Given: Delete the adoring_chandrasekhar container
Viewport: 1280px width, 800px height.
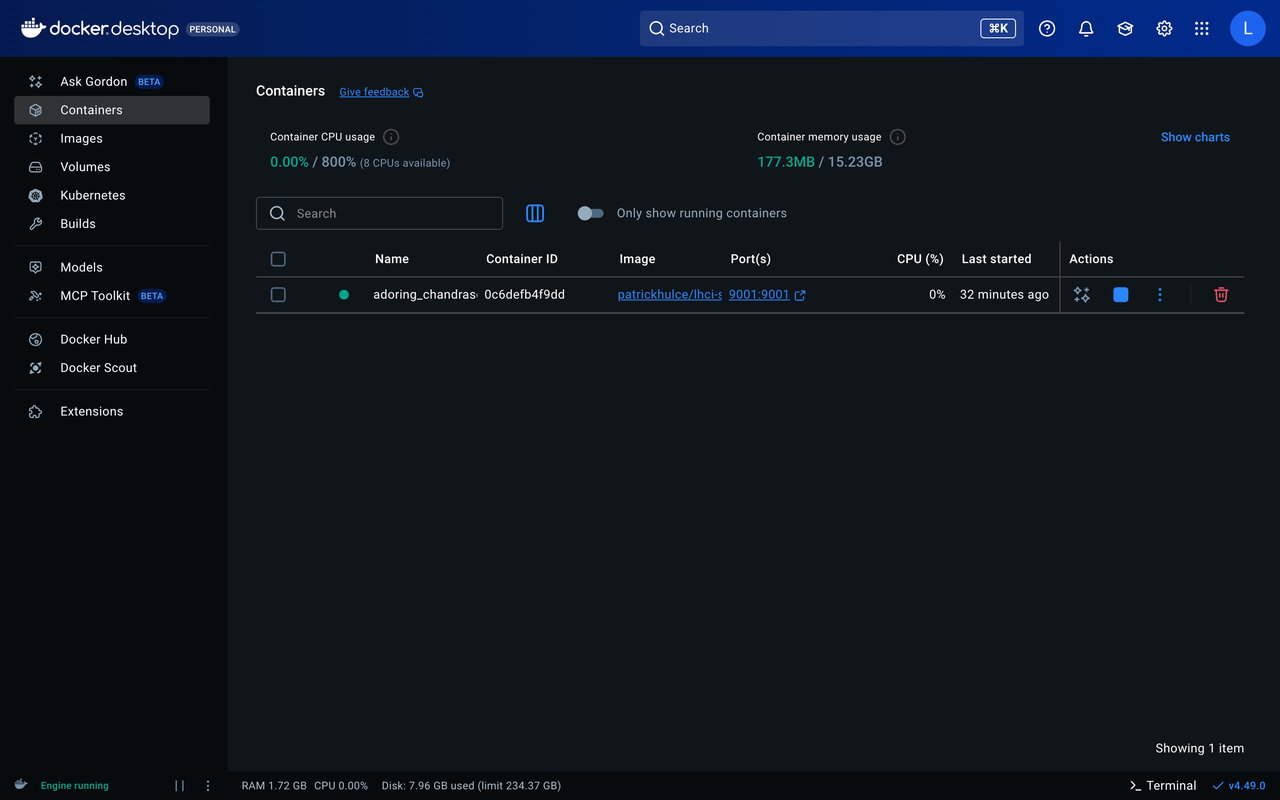Looking at the screenshot, I should click(x=1221, y=295).
